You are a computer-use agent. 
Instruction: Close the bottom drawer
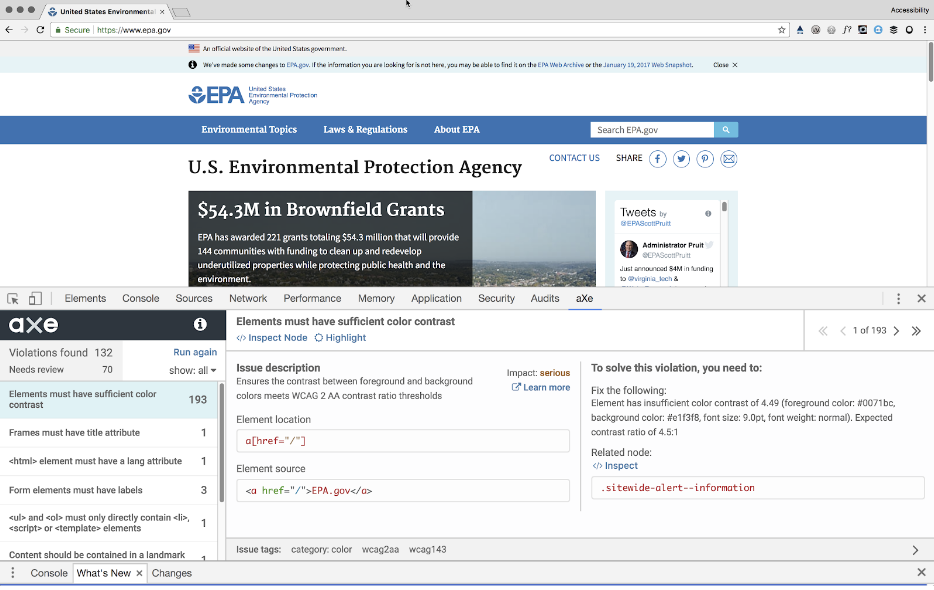point(921,573)
